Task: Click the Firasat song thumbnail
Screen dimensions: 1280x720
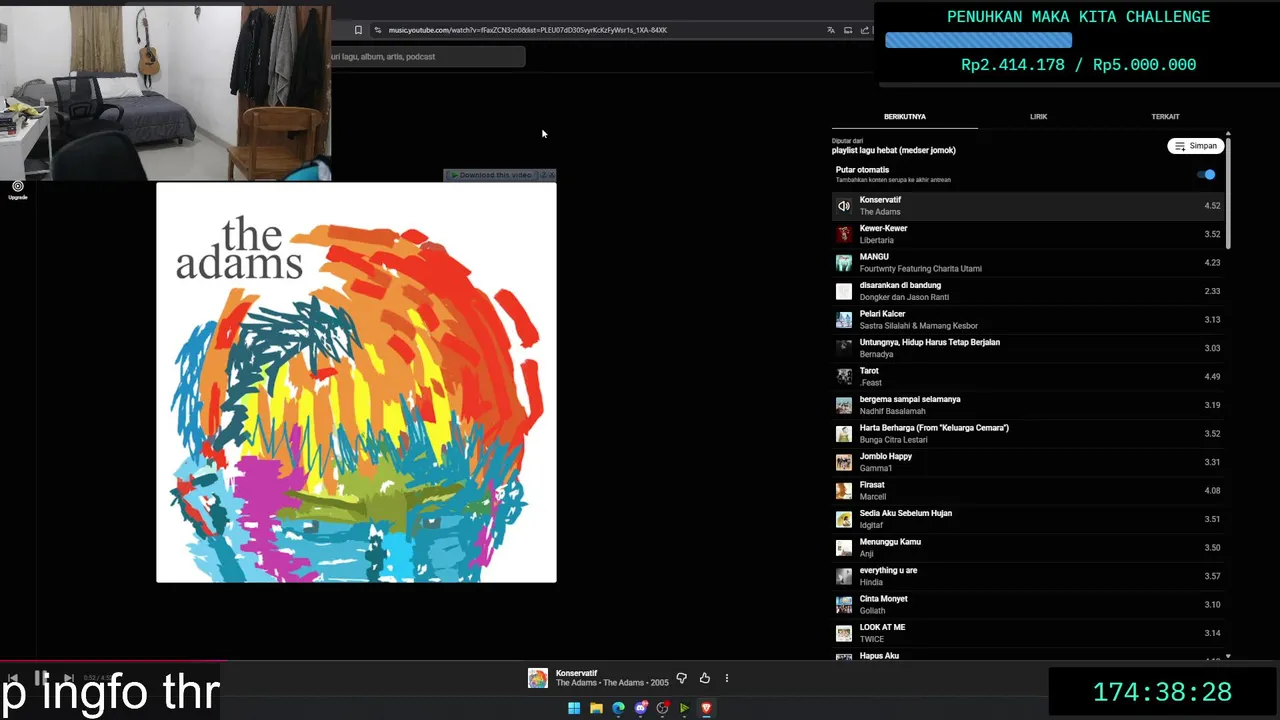Action: 844,491
